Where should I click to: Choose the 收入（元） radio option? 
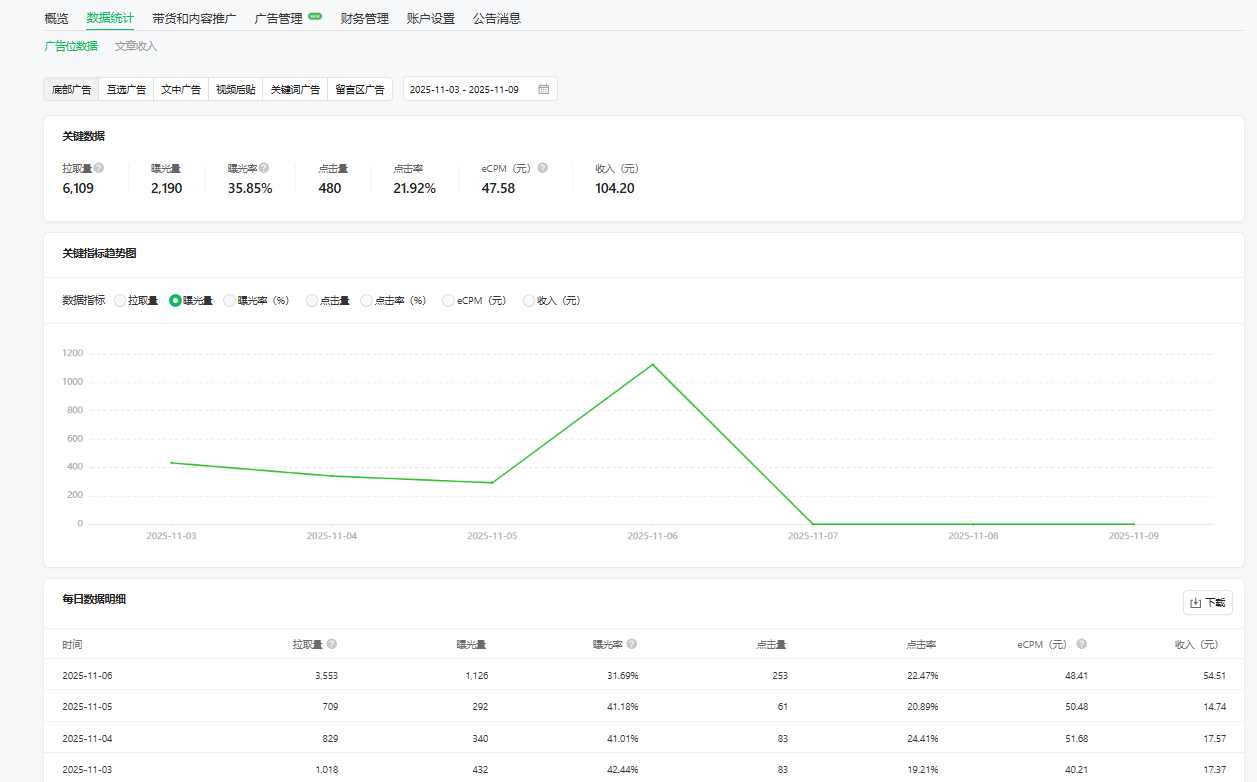[x=529, y=300]
